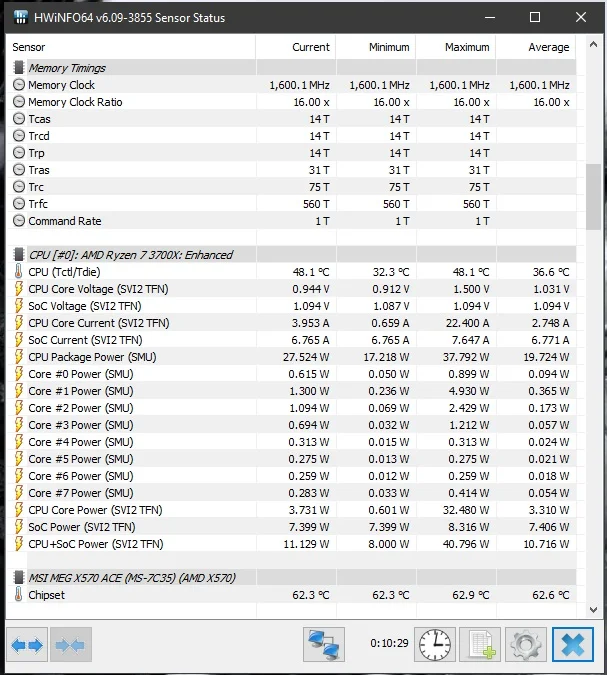607x675 pixels.
Task: Click the Average column header
Action: tap(536, 47)
